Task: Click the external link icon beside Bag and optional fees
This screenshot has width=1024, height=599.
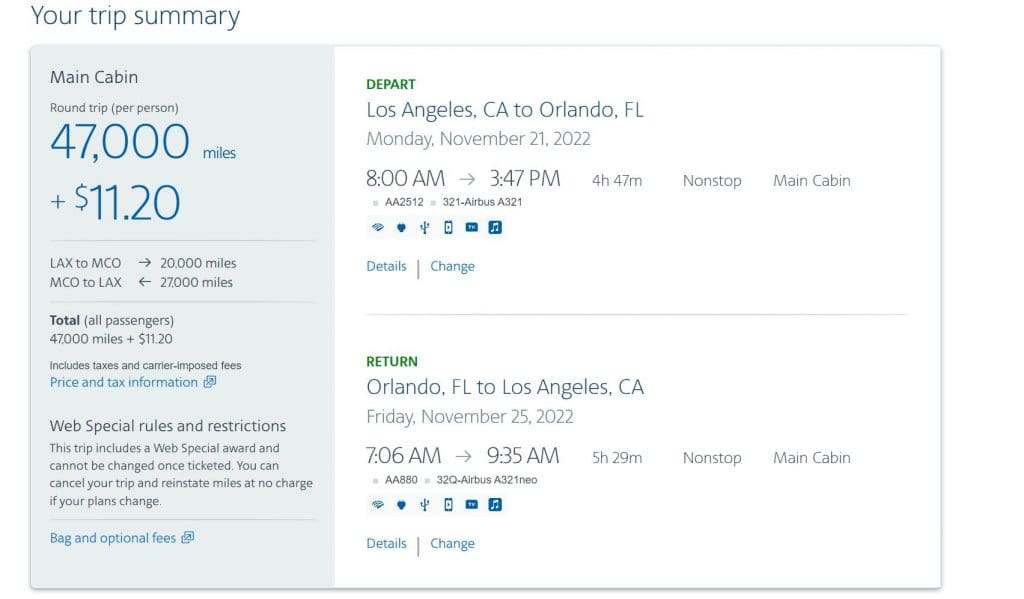Action: coord(187,538)
